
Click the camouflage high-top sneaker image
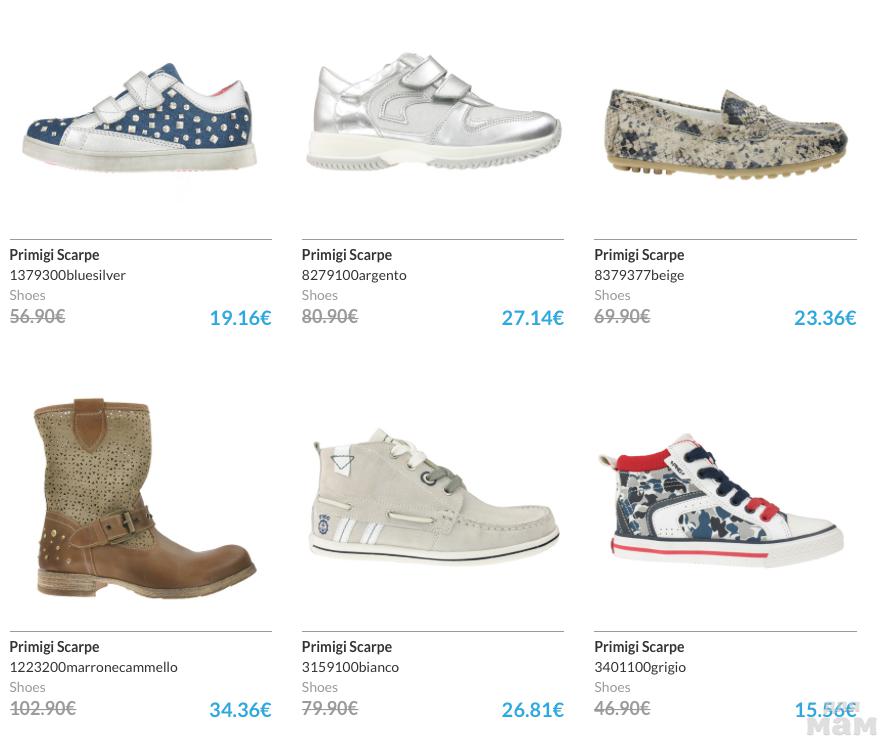724,500
